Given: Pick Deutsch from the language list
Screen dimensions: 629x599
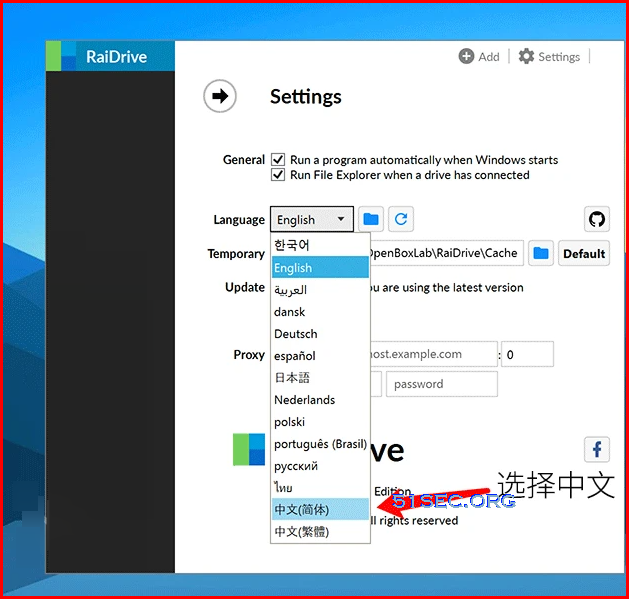Looking at the screenshot, I should (x=320, y=334).
